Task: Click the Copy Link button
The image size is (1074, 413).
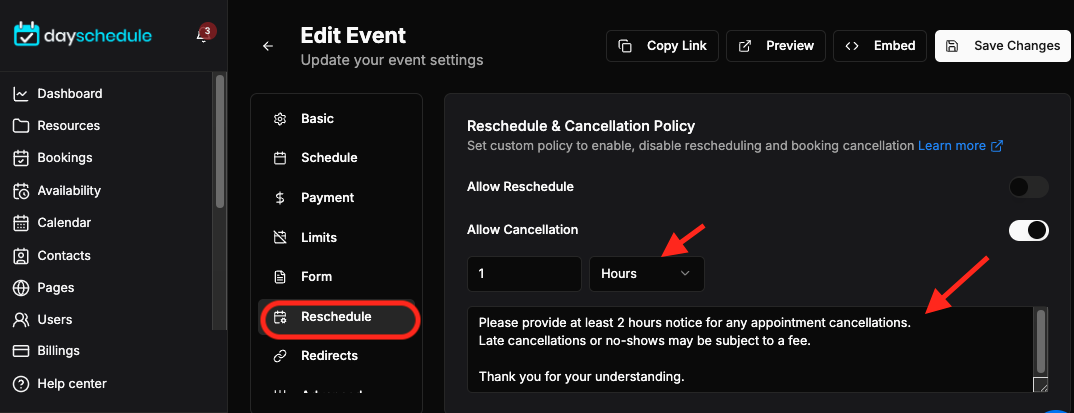Action: coord(662,46)
